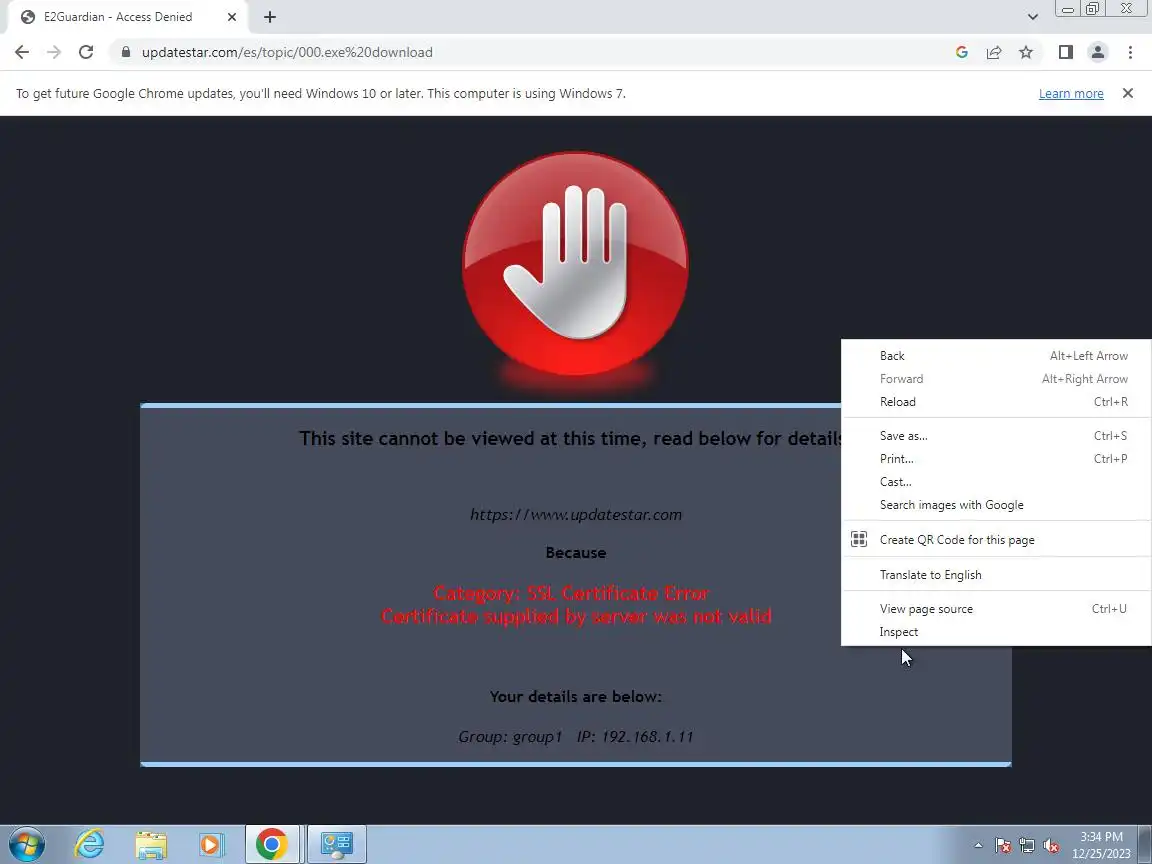The width and height of the screenshot is (1152, 864).
Task: Select View page source
Action: [x=996, y=609]
